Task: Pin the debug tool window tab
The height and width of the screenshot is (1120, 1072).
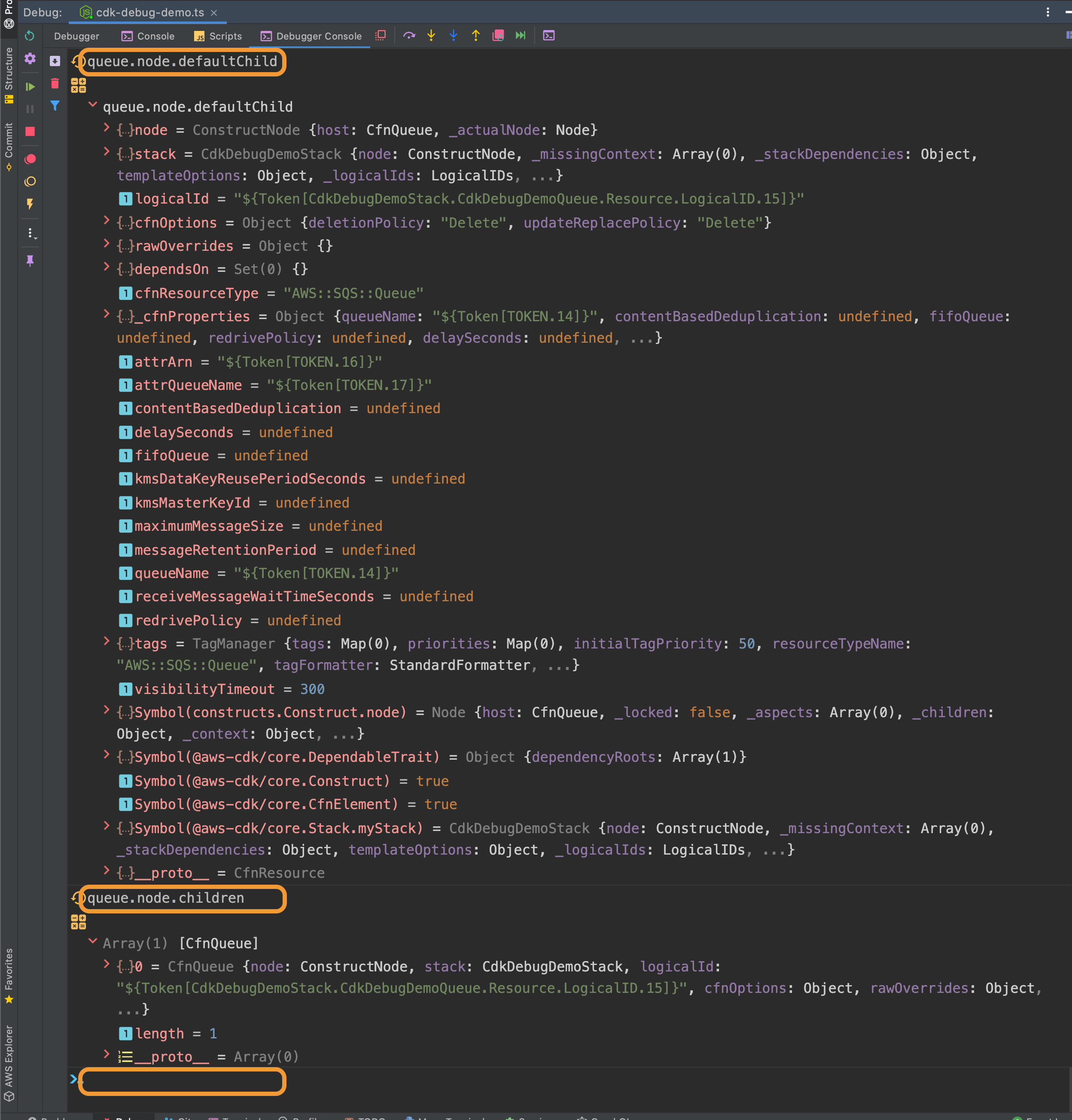Action: [x=30, y=261]
